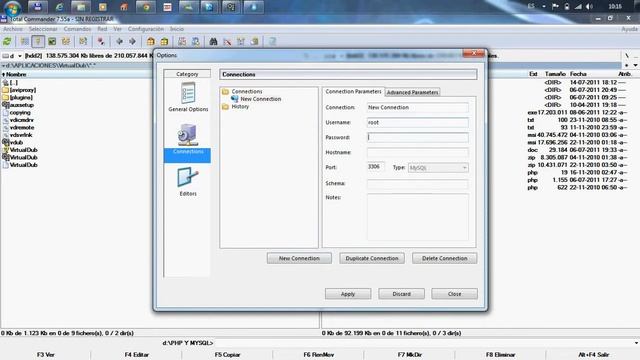Click the first yellow package Pack files icon
The width and height of the screenshot is (640, 360).
(151, 42)
